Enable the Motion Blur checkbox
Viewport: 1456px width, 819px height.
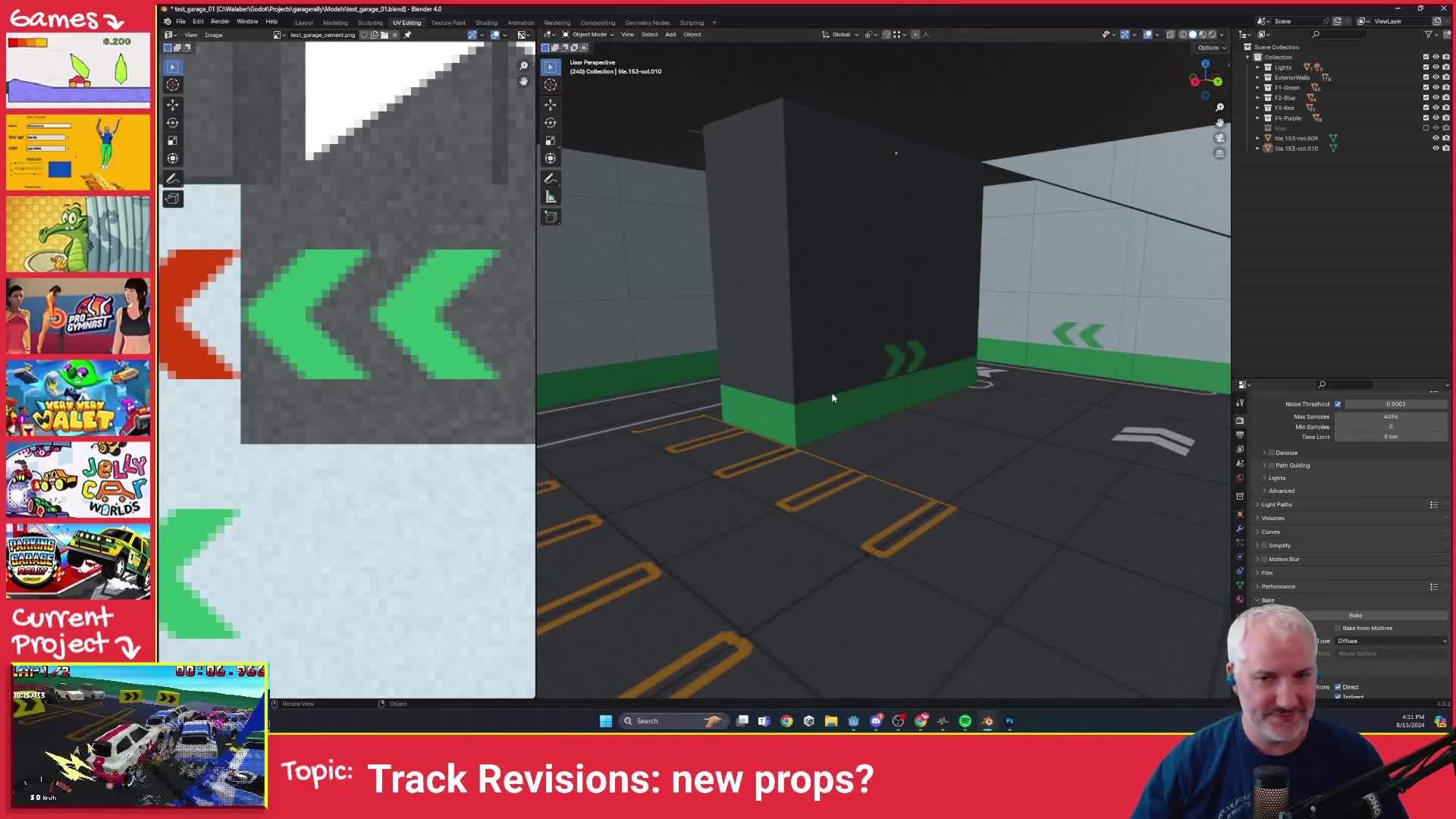click(1265, 560)
